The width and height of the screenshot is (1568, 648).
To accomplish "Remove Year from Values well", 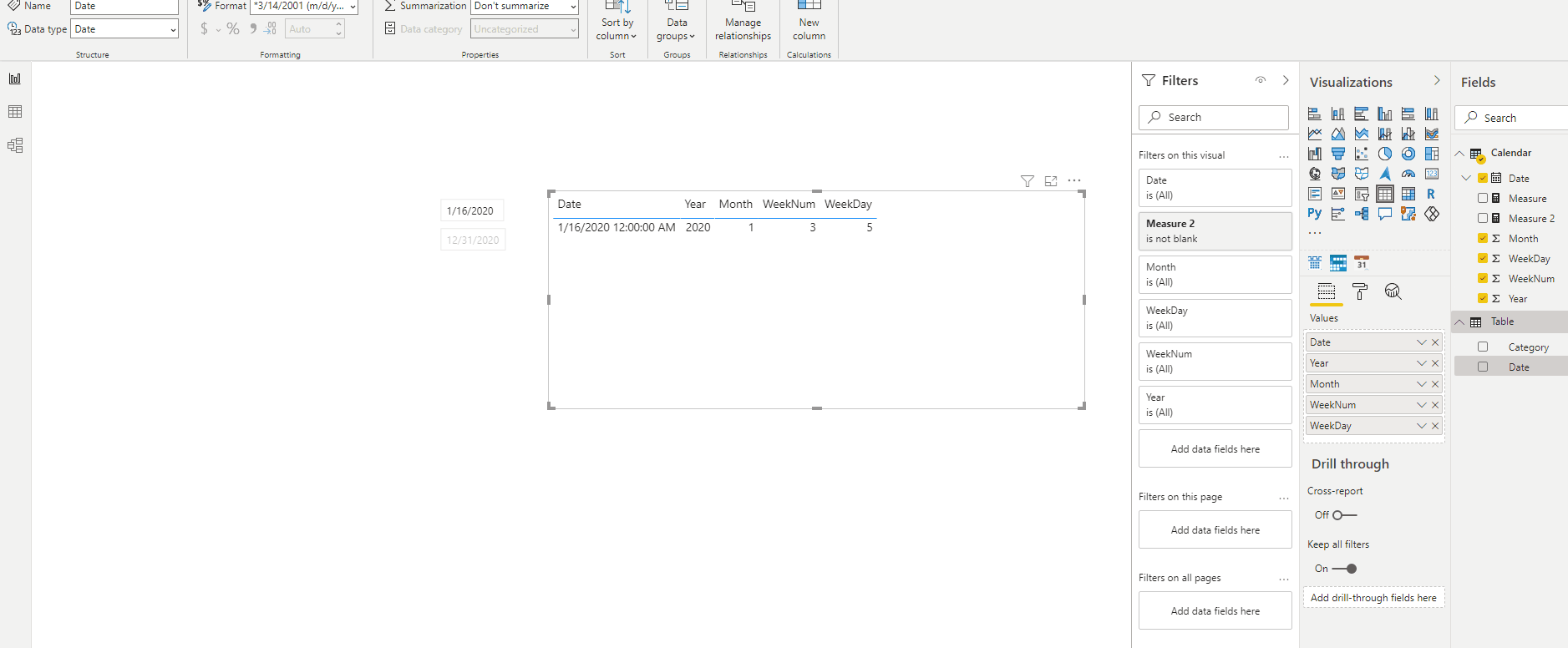I will coord(1435,363).
